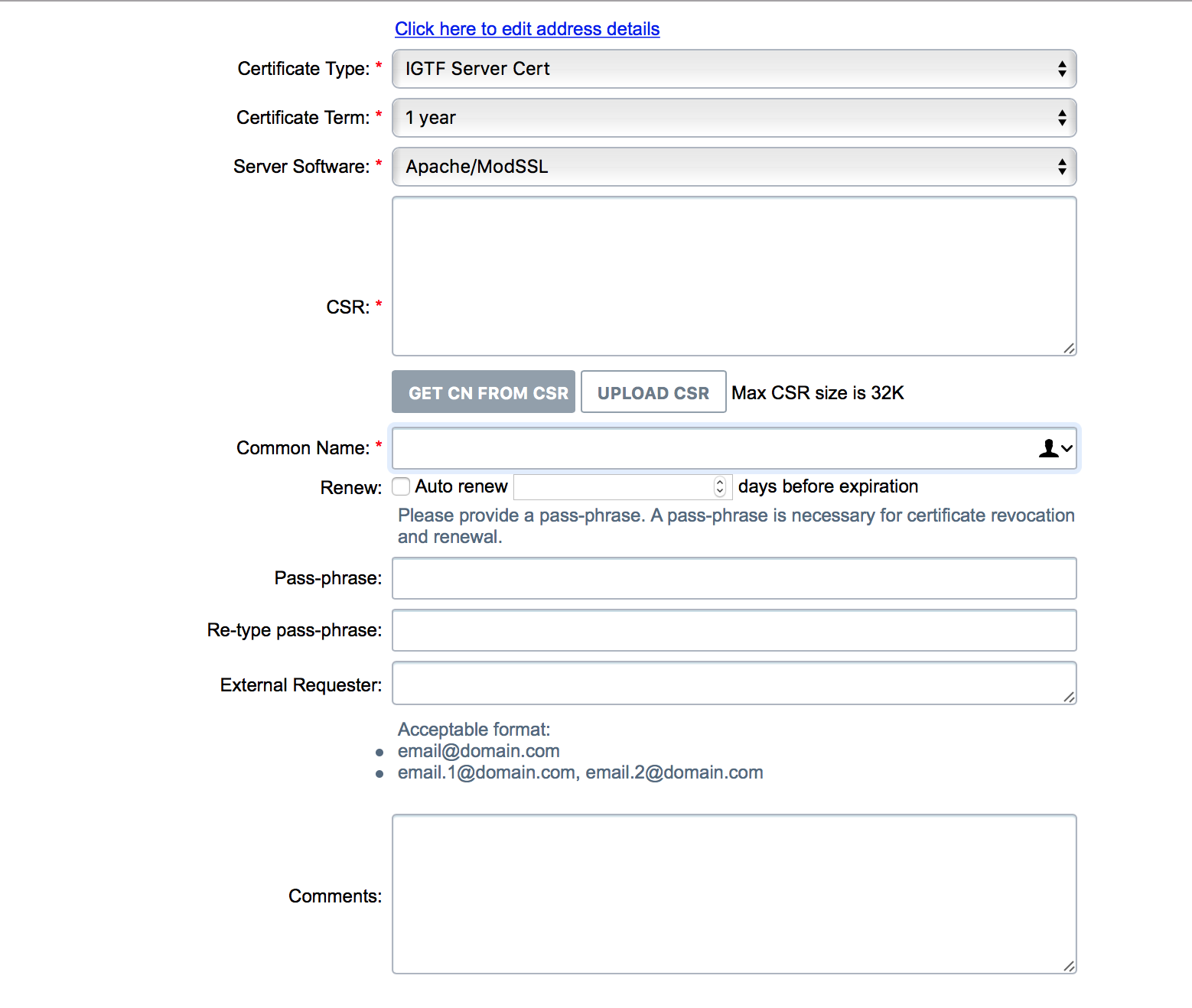Click the Server Software dropdown arrows
The width and height of the screenshot is (1192, 1008).
pyautogui.click(x=1062, y=167)
